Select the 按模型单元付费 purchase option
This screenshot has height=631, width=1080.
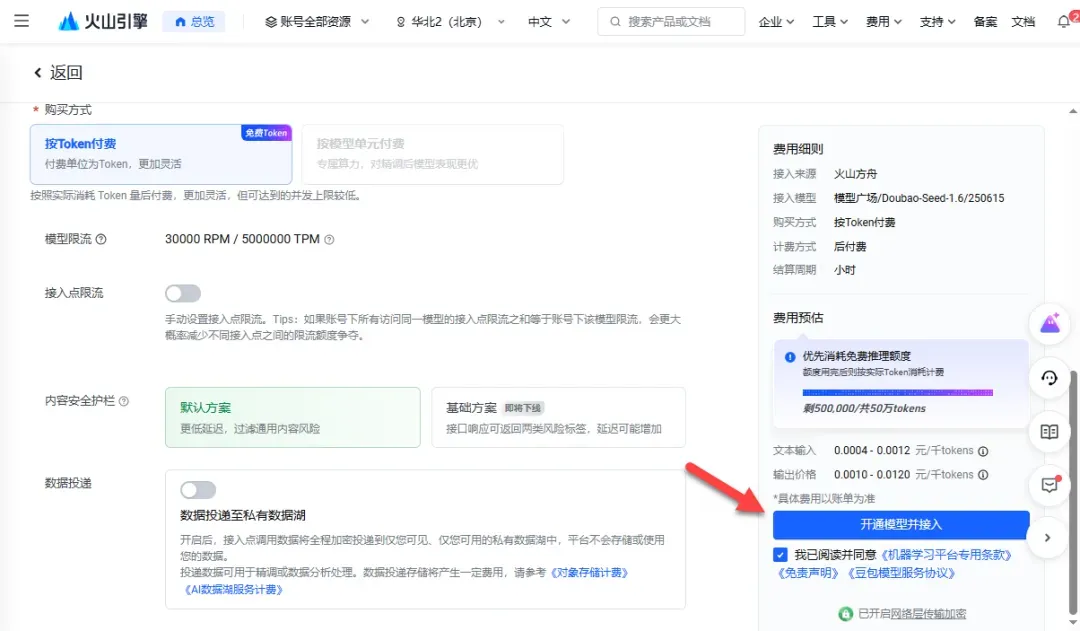[433, 154]
